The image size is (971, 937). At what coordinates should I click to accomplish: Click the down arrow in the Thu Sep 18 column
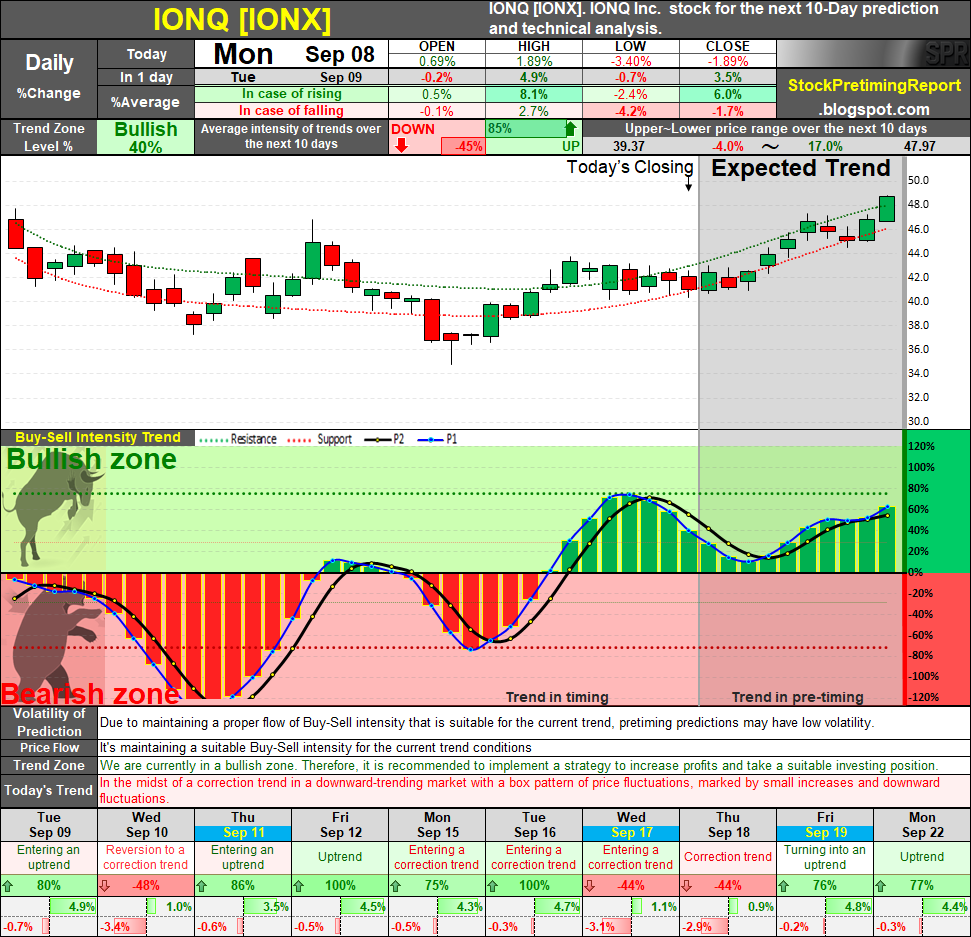click(687, 886)
